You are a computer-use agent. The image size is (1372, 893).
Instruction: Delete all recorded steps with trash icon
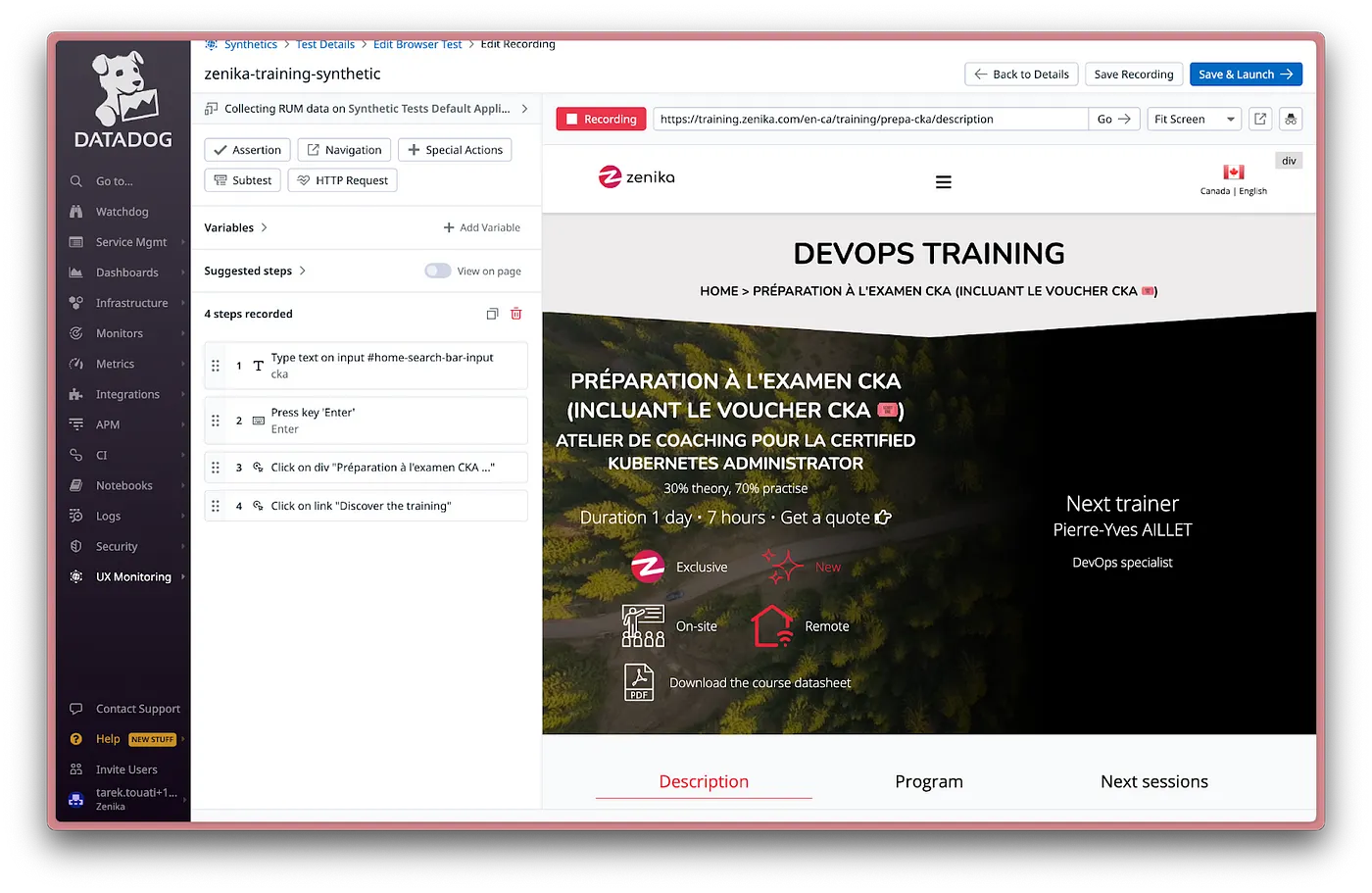pyautogui.click(x=516, y=314)
